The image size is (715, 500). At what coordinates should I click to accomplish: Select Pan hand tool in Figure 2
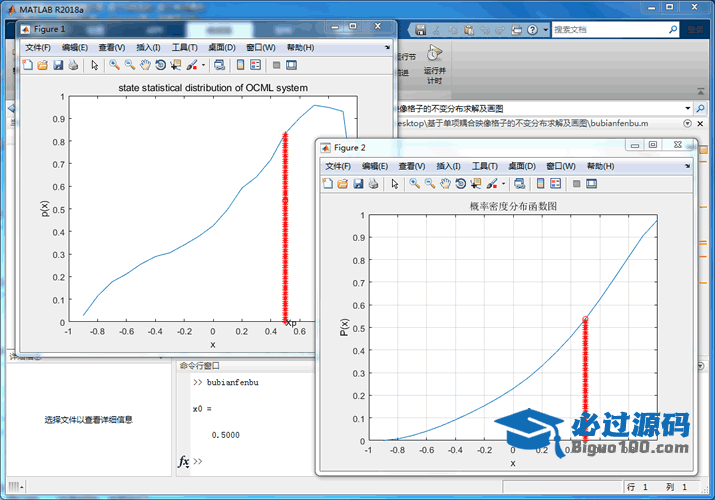(445, 184)
